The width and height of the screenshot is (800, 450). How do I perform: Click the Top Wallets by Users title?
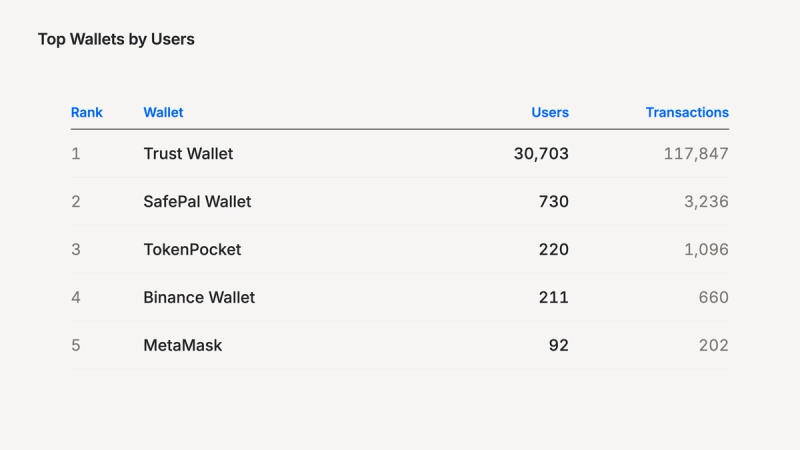pyautogui.click(x=116, y=39)
